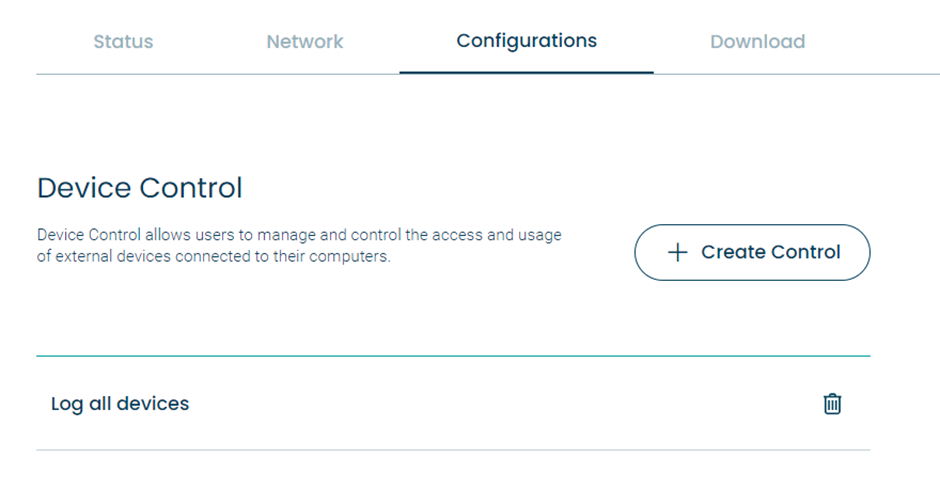Click the Device Control description paragraph

click(x=299, y=245)
